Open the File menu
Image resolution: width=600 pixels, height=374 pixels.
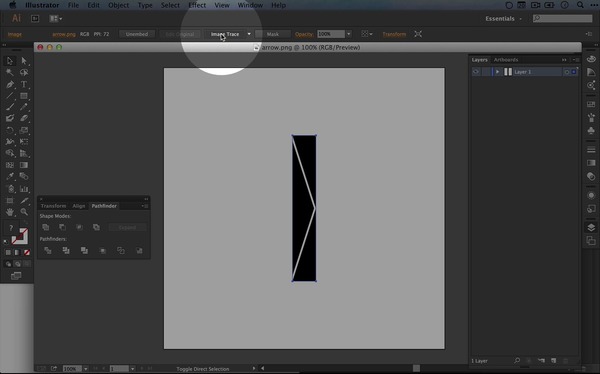[x=73, y=5]
